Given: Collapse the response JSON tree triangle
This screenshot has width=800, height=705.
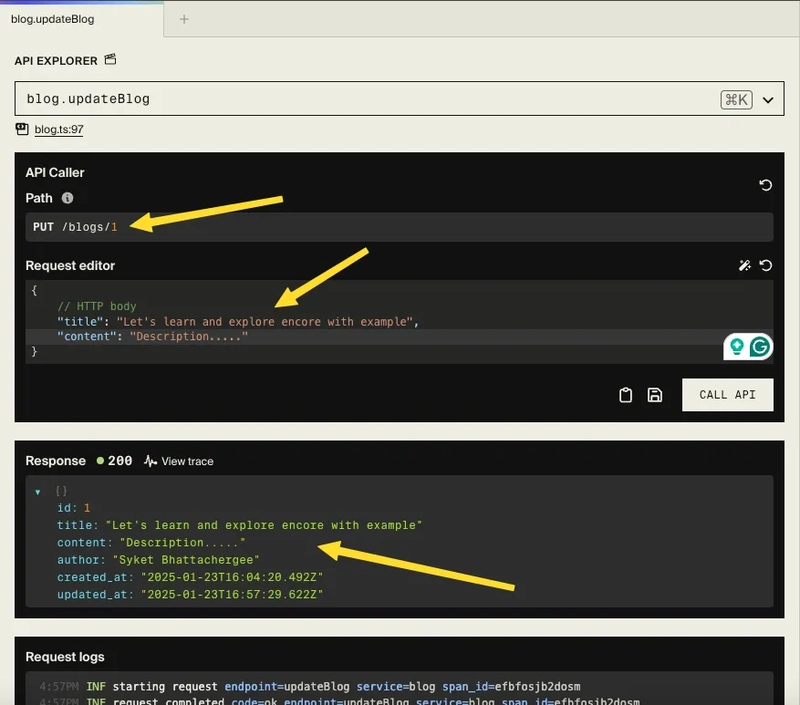Looking at the screenshot, I should click(38, 492).
